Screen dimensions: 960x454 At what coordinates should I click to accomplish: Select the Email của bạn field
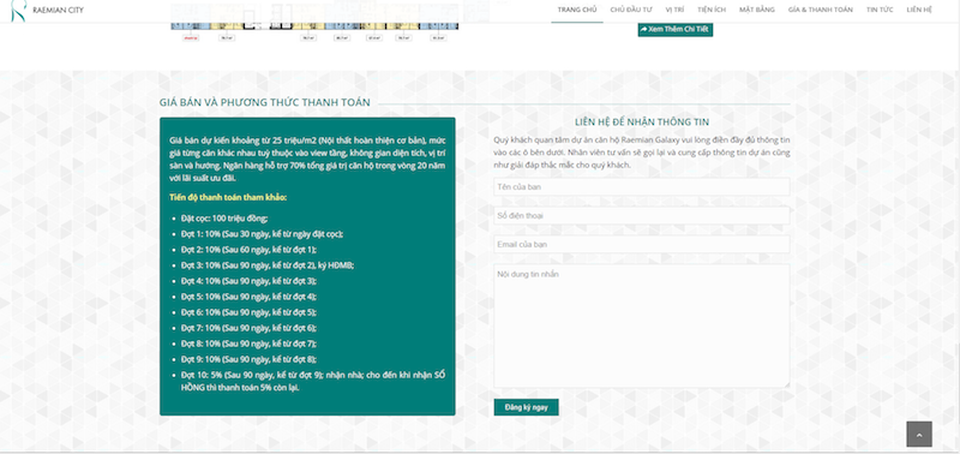point(641,244)
